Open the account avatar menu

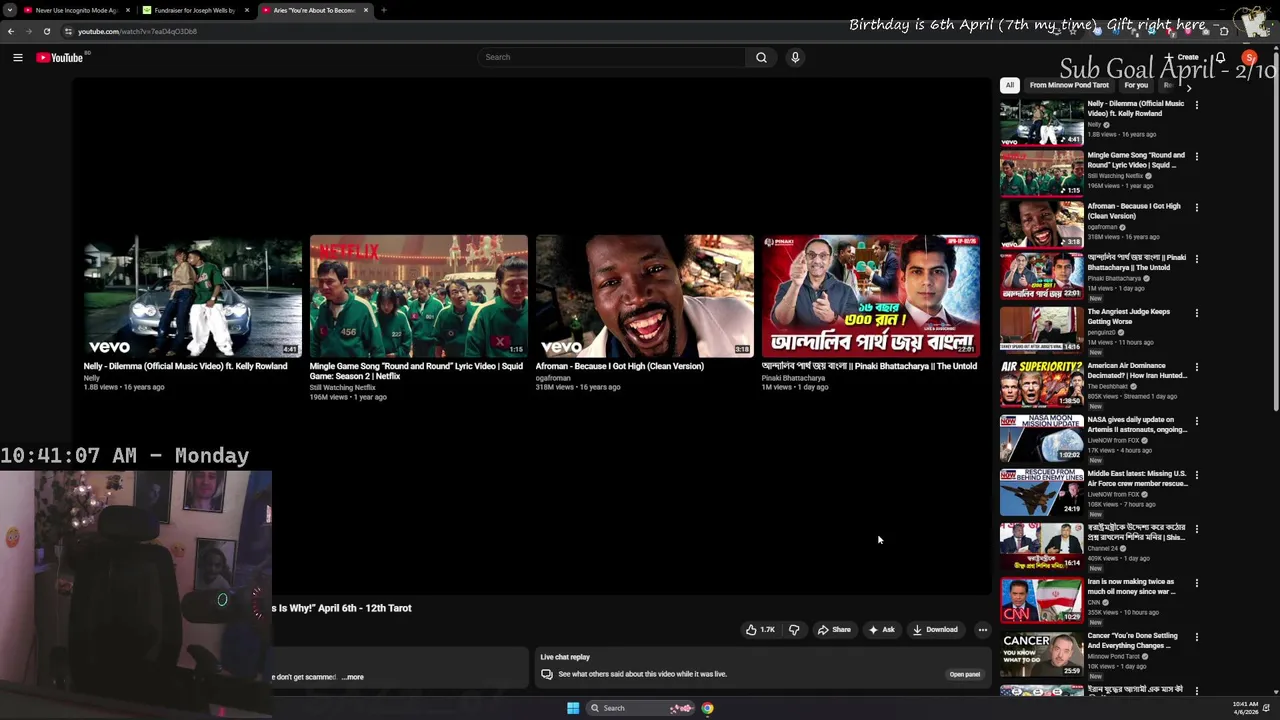pyautogui.click(x=1249, y=58)
